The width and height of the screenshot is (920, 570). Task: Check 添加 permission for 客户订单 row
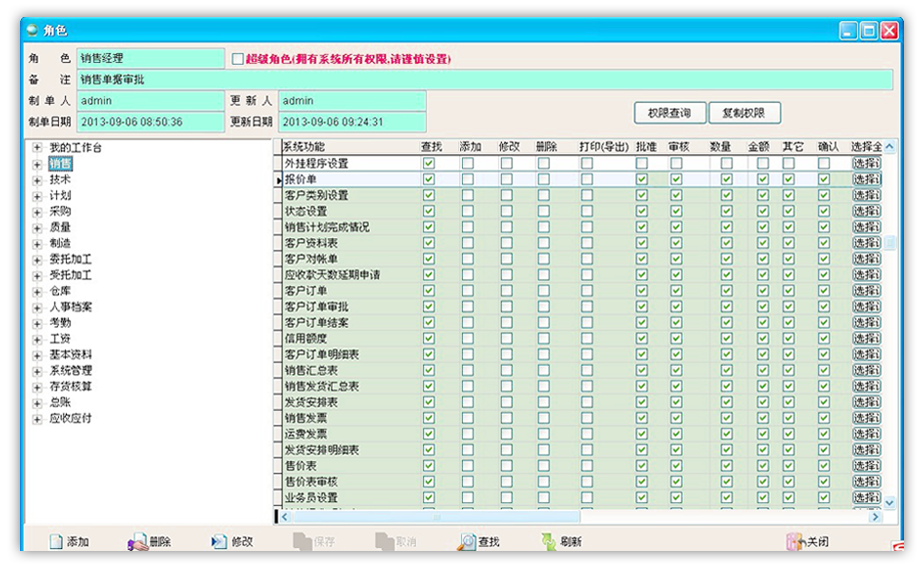tap(468, 291)
